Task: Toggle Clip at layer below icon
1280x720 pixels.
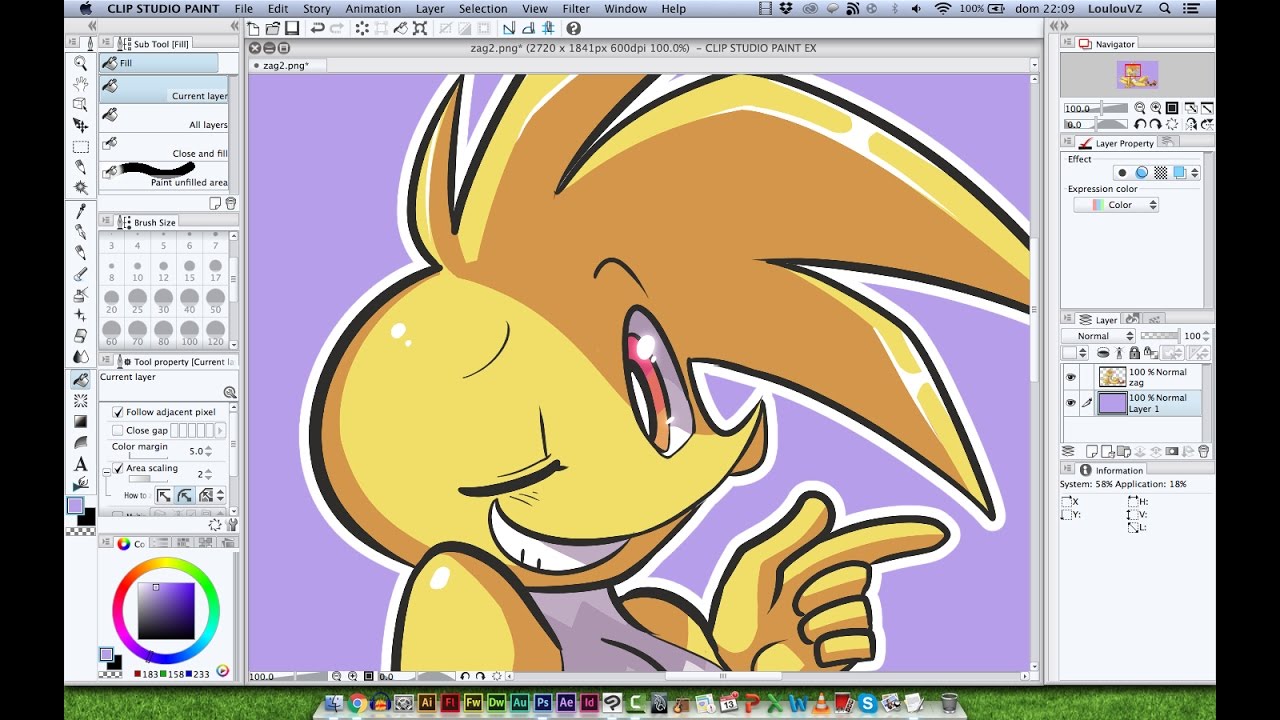Action: click(1103, 353)
